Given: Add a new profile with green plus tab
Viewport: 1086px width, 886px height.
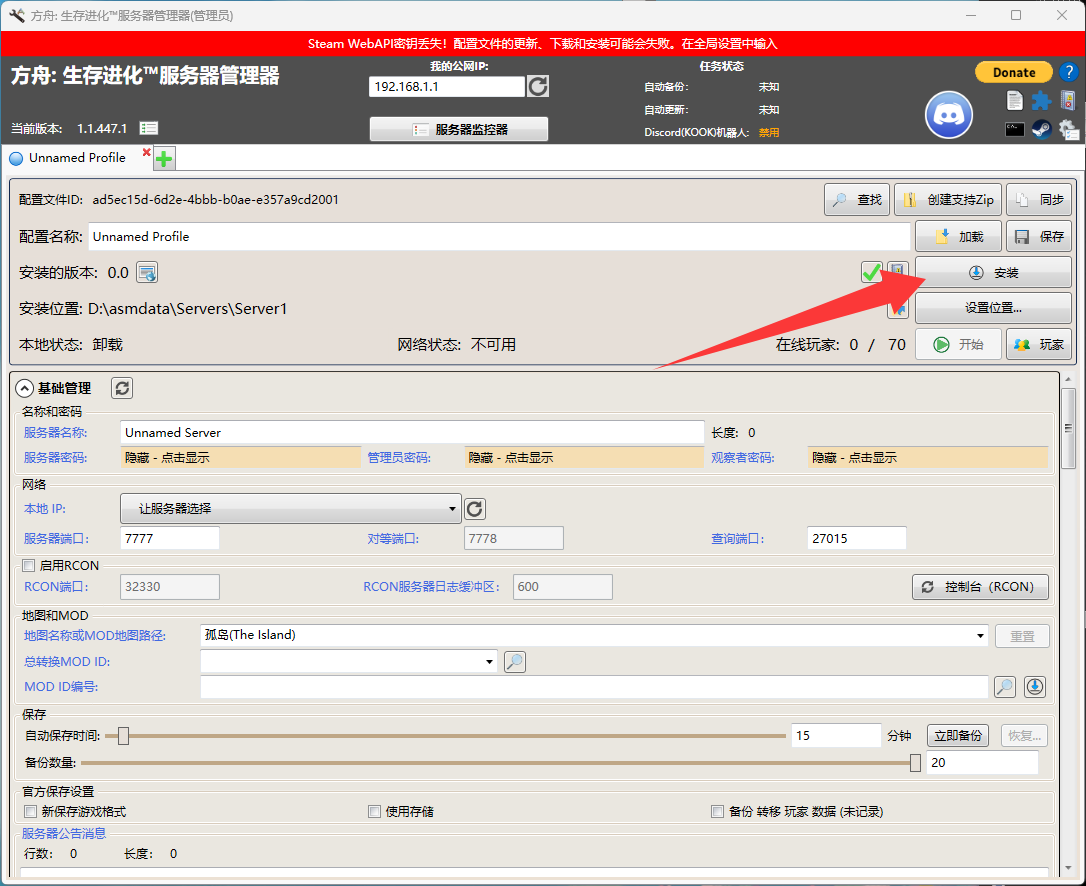Looking at the screenshot, I should (x=164, y=158).
